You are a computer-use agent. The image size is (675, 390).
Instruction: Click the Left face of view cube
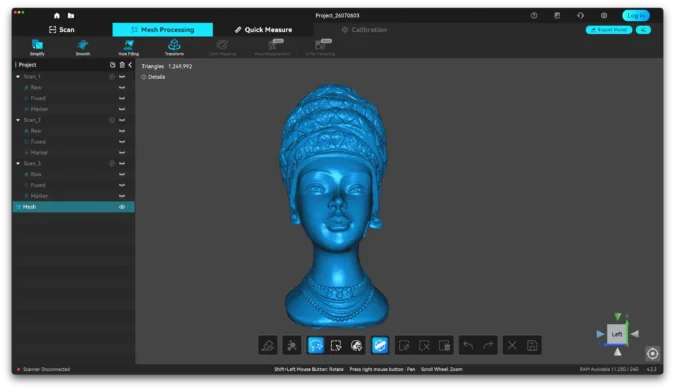[616, 334]
